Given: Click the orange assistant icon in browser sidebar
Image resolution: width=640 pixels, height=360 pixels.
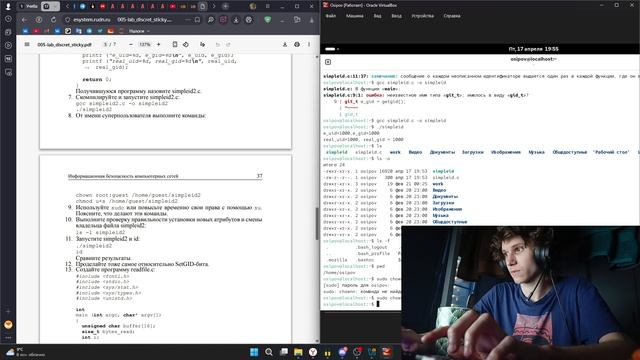Looking at the screenshot, I should point(8,325).
